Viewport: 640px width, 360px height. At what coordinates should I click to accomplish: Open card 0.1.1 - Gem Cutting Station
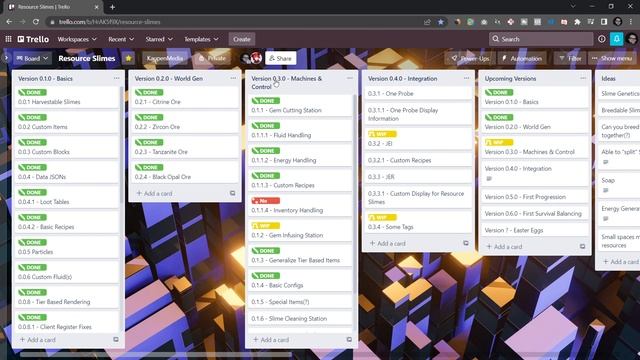coord(300,106)
